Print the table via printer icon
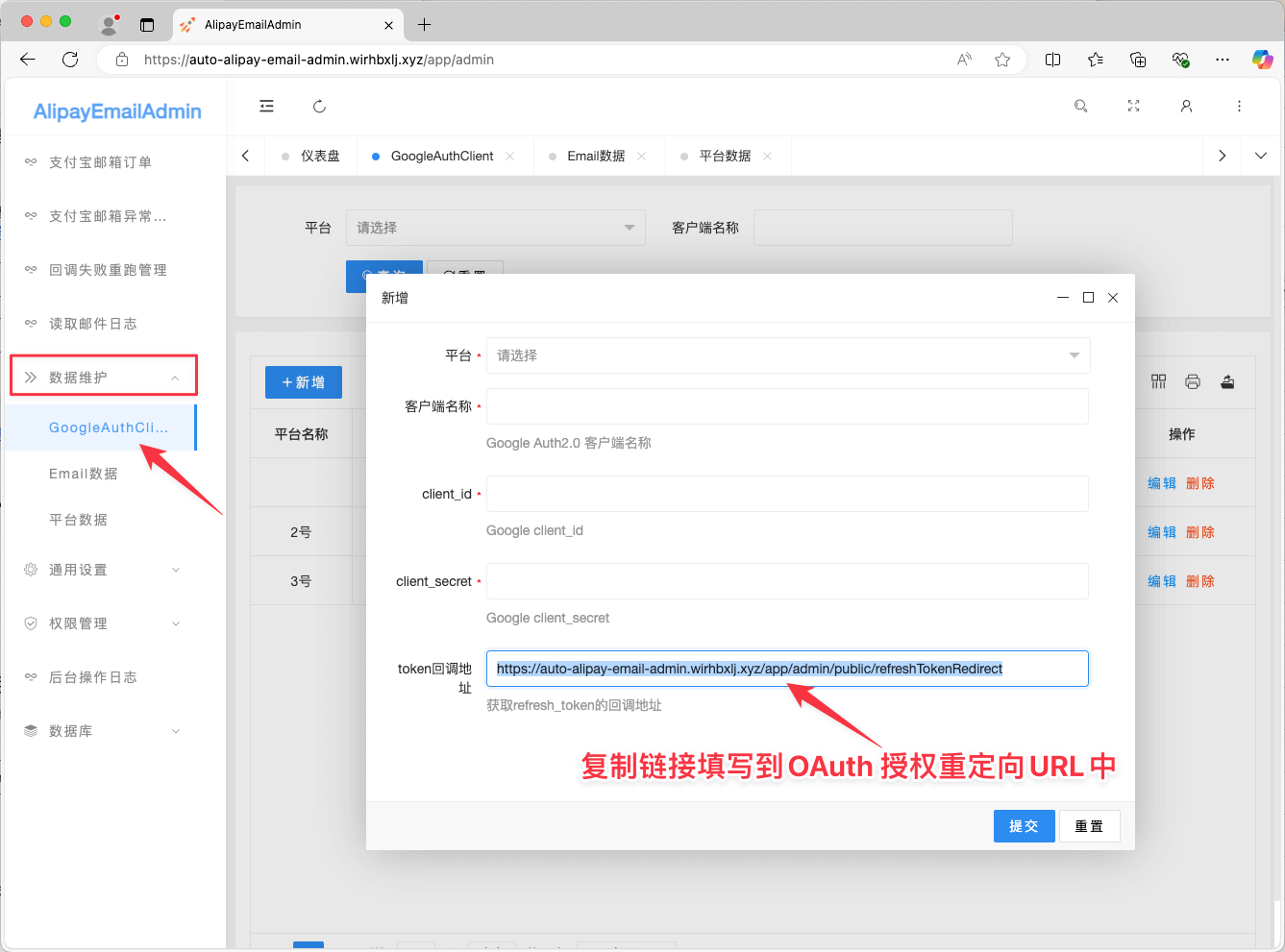 point(1193,382)
